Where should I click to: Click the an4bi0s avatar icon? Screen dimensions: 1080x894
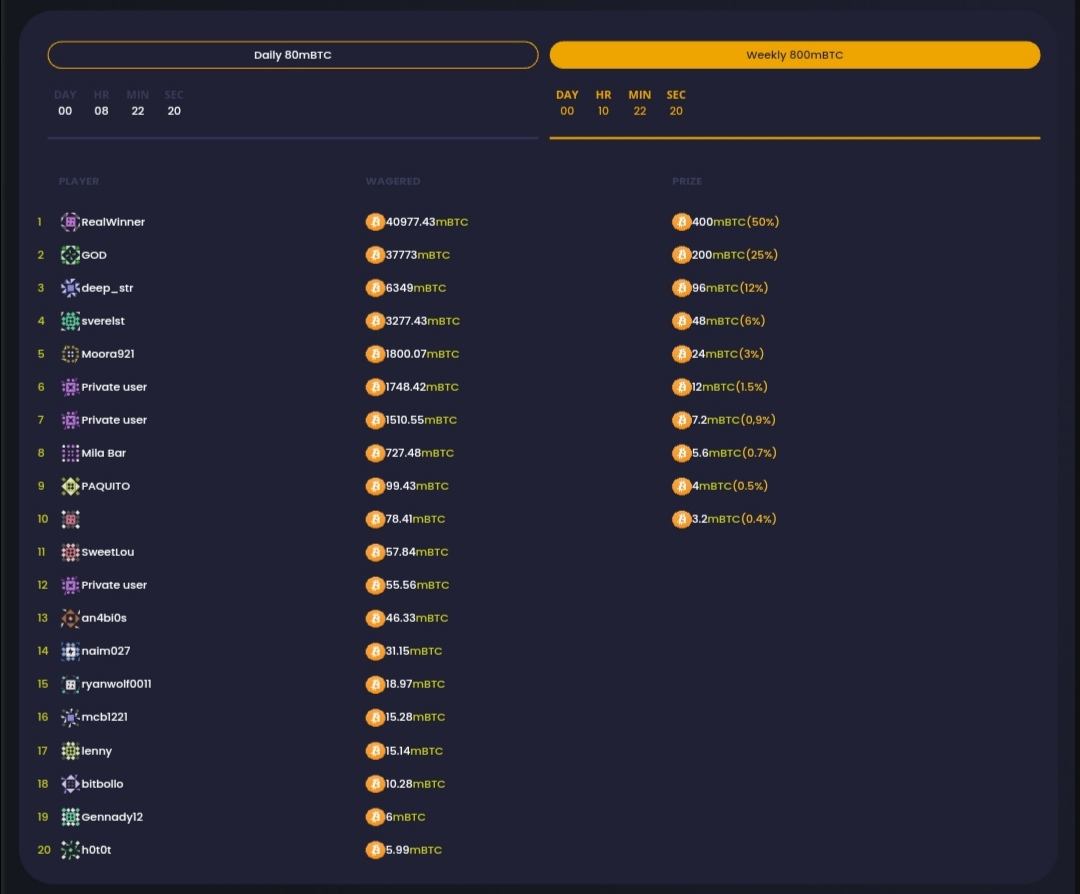[70, 618]
